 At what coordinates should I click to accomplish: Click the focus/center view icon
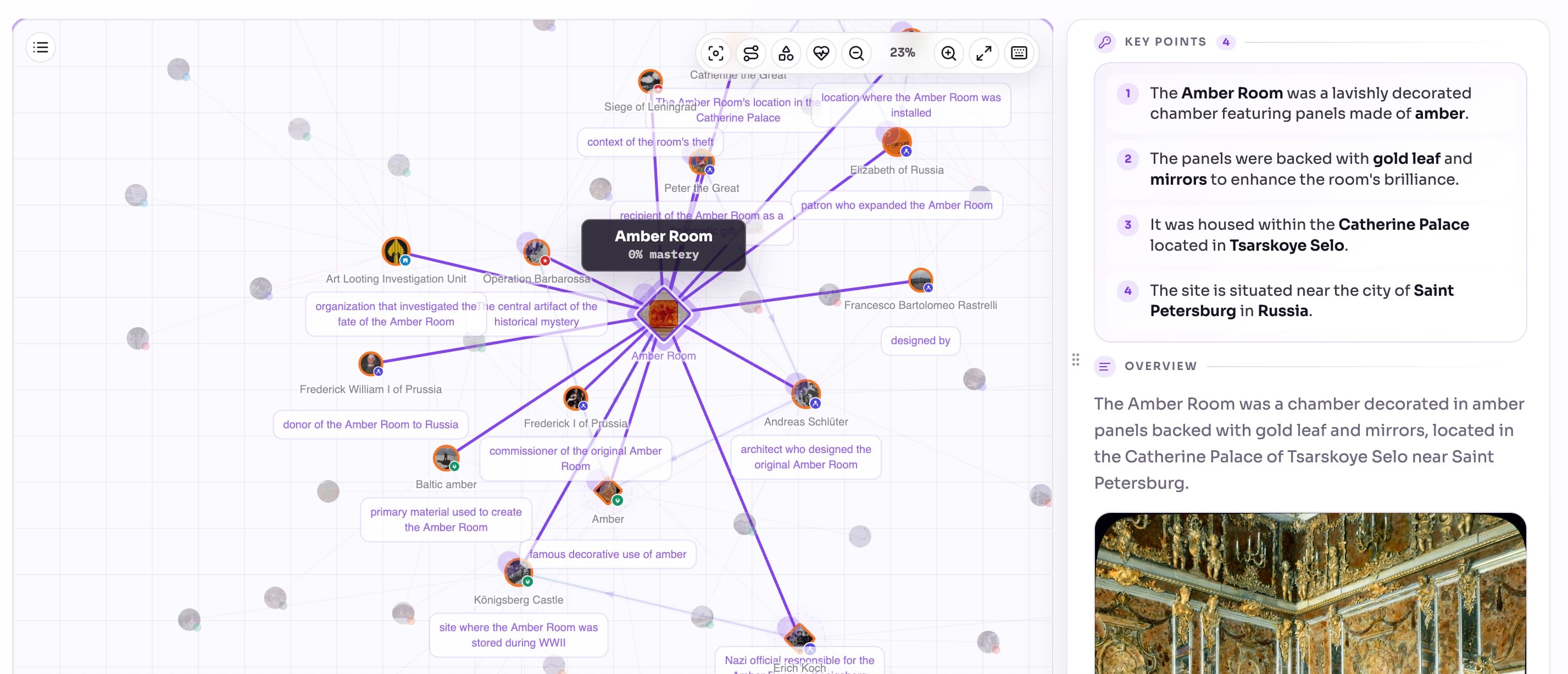(x=716, y=53)
